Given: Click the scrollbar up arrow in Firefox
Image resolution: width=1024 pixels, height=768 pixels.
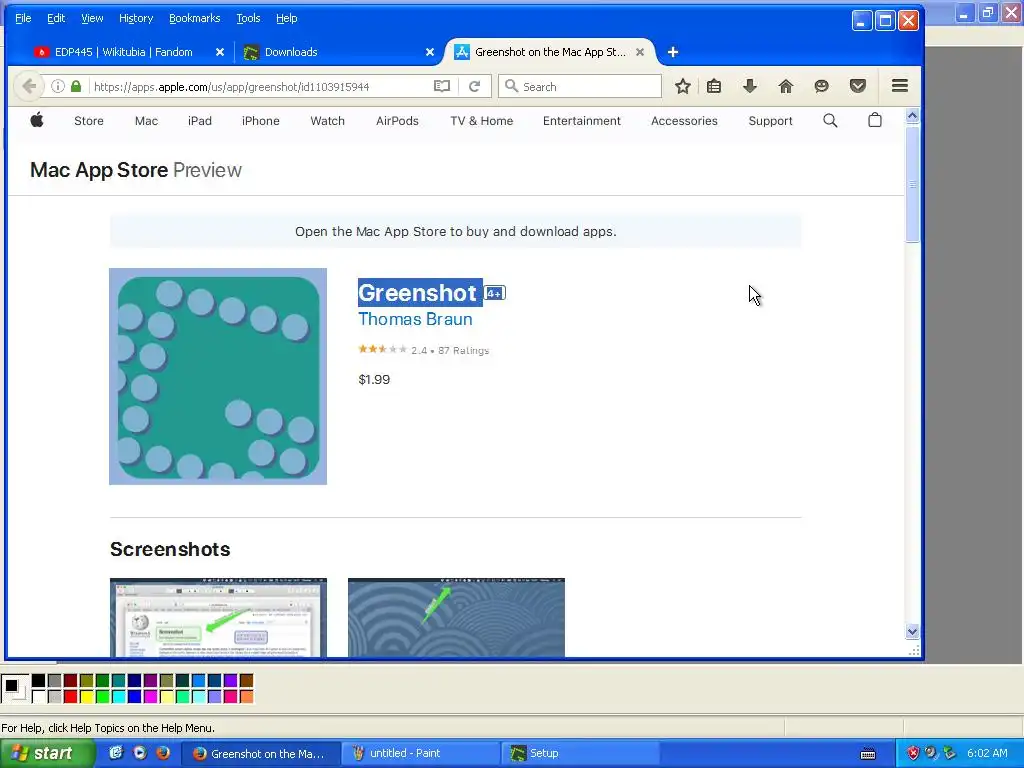Looking at the screenshot, I should (912, 116).
